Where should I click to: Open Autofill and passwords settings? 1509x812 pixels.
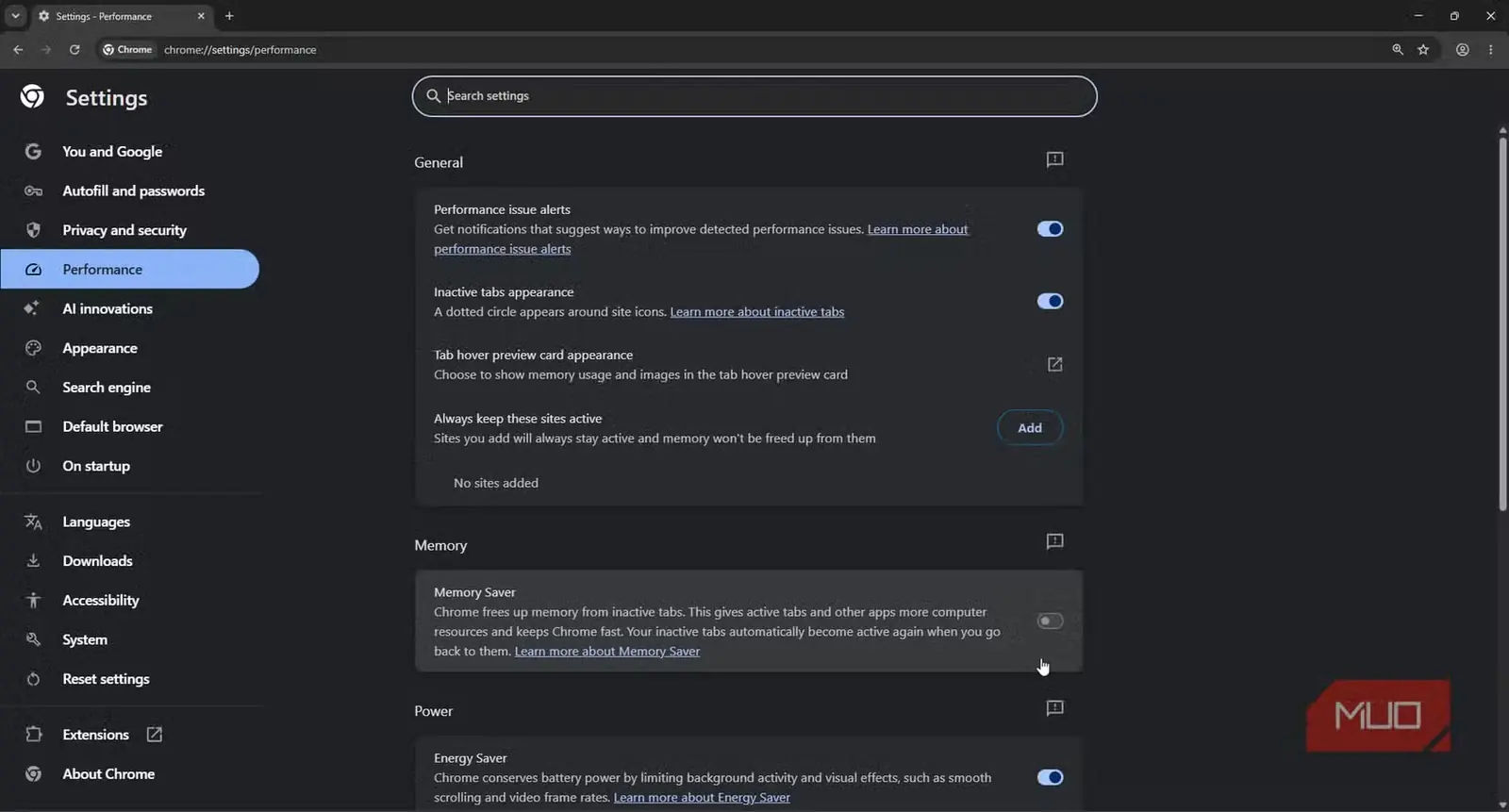pyautogui.click(x=130, y=191)
